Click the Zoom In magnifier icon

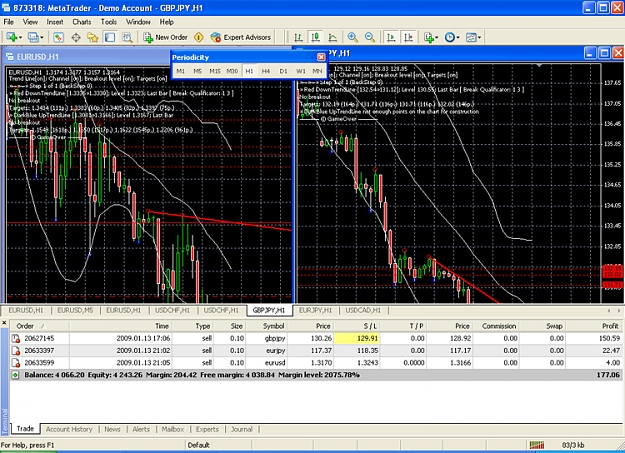[352, 37]
